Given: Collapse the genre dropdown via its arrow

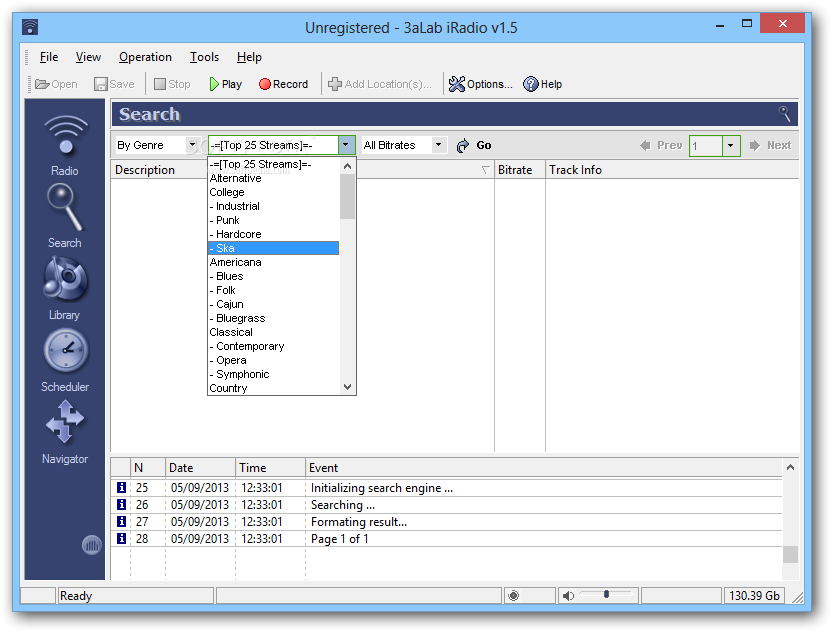Looking at the screenshot, I should tap(346, 145).
